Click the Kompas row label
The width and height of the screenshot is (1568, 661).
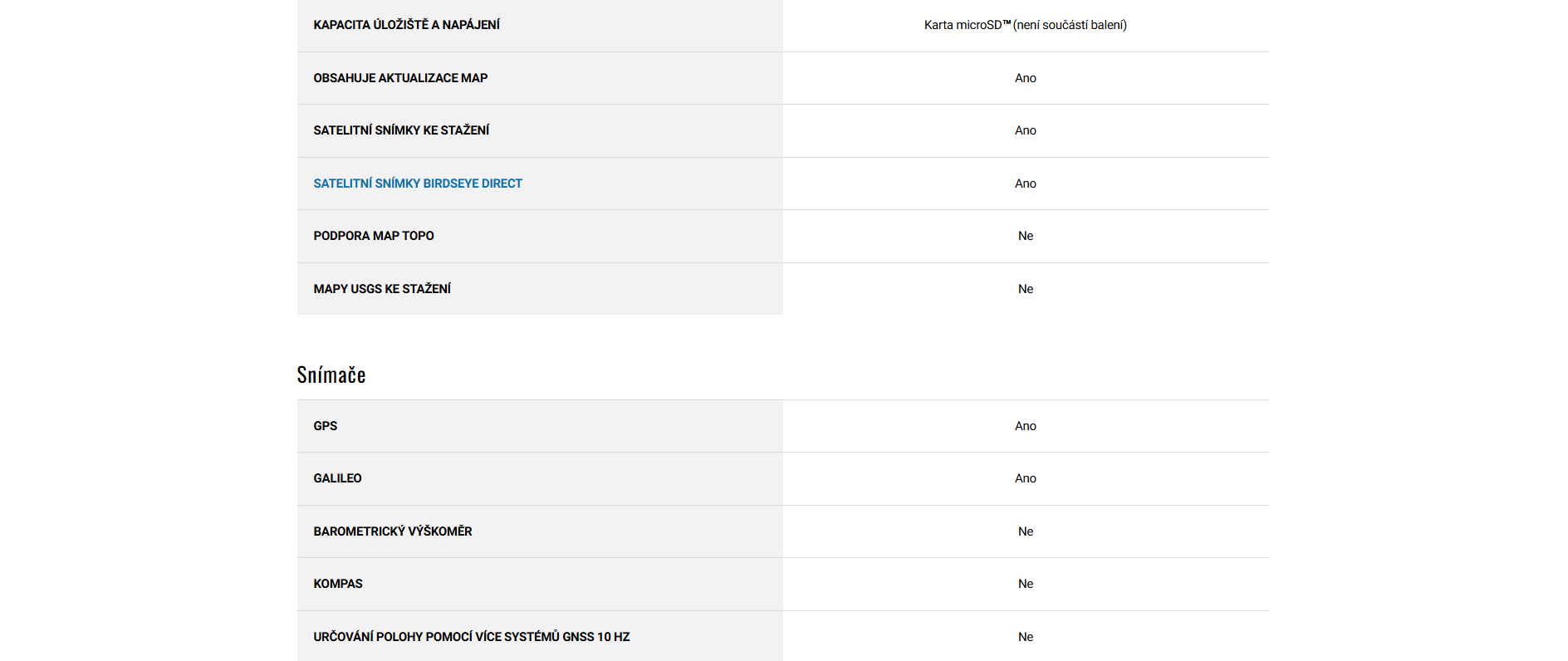click(x=338, y=584)
